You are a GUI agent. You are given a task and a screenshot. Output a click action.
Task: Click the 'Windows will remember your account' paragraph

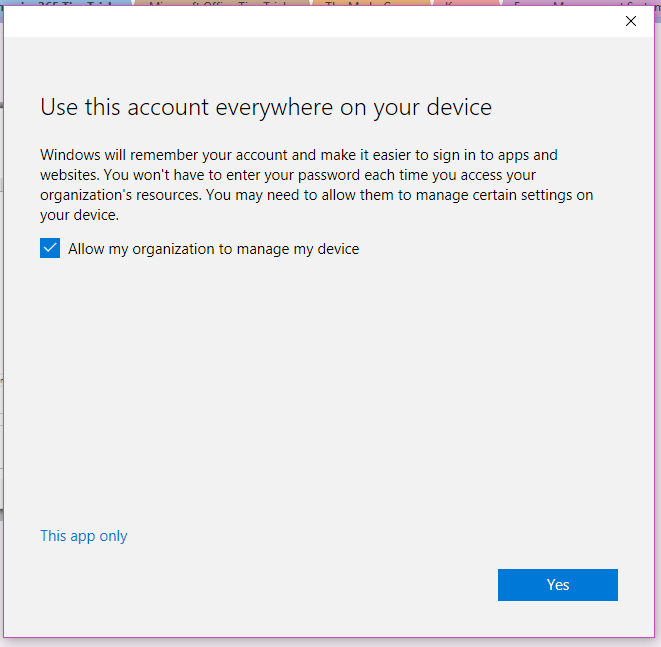click(150, 155)
